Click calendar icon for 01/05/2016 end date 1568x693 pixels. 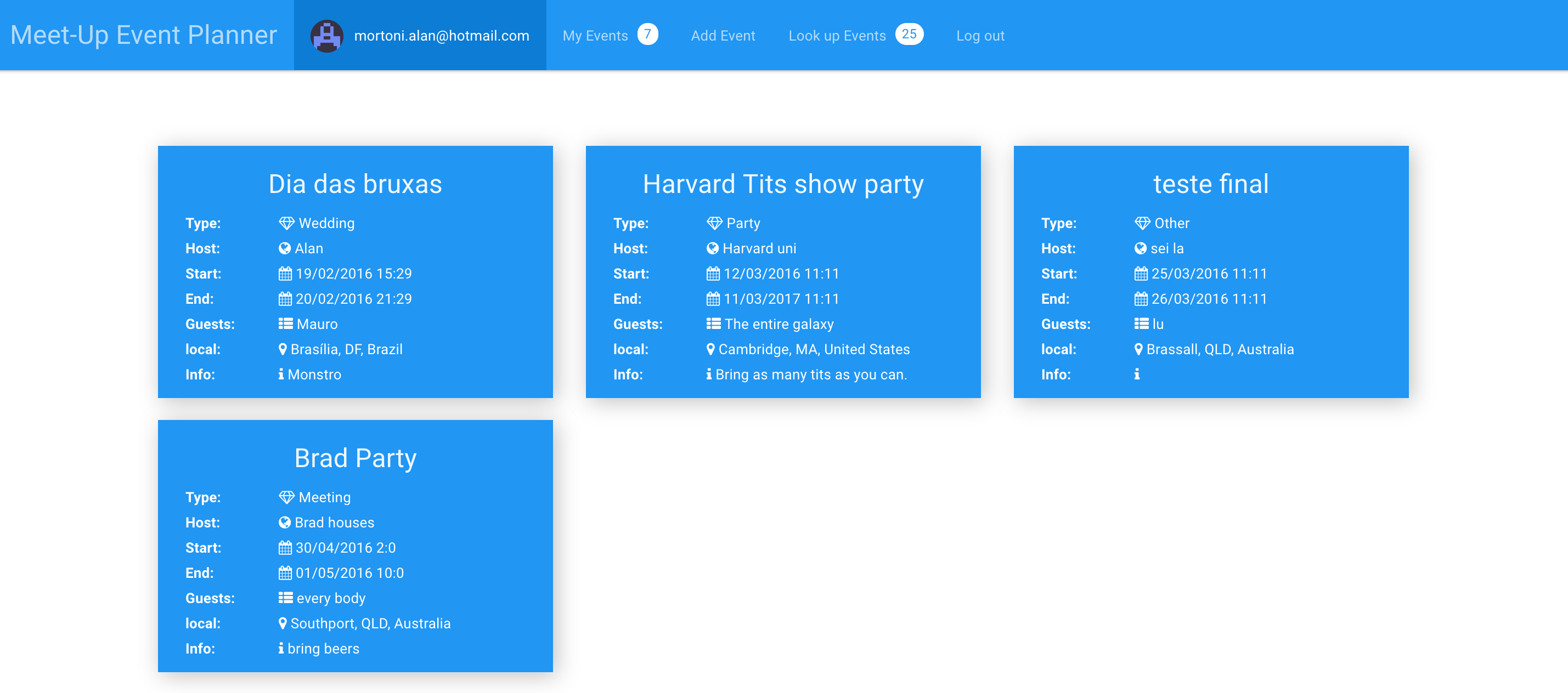point(285,573)
